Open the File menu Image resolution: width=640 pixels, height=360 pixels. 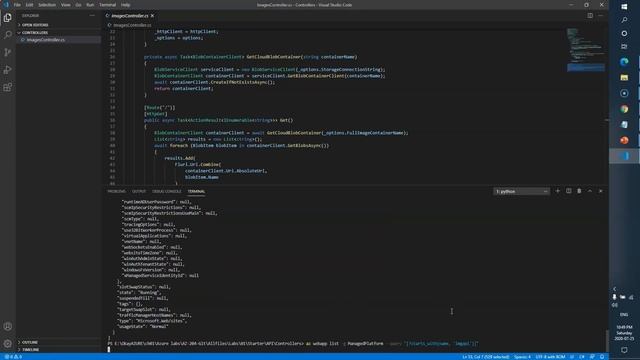[x=17, y=5]
